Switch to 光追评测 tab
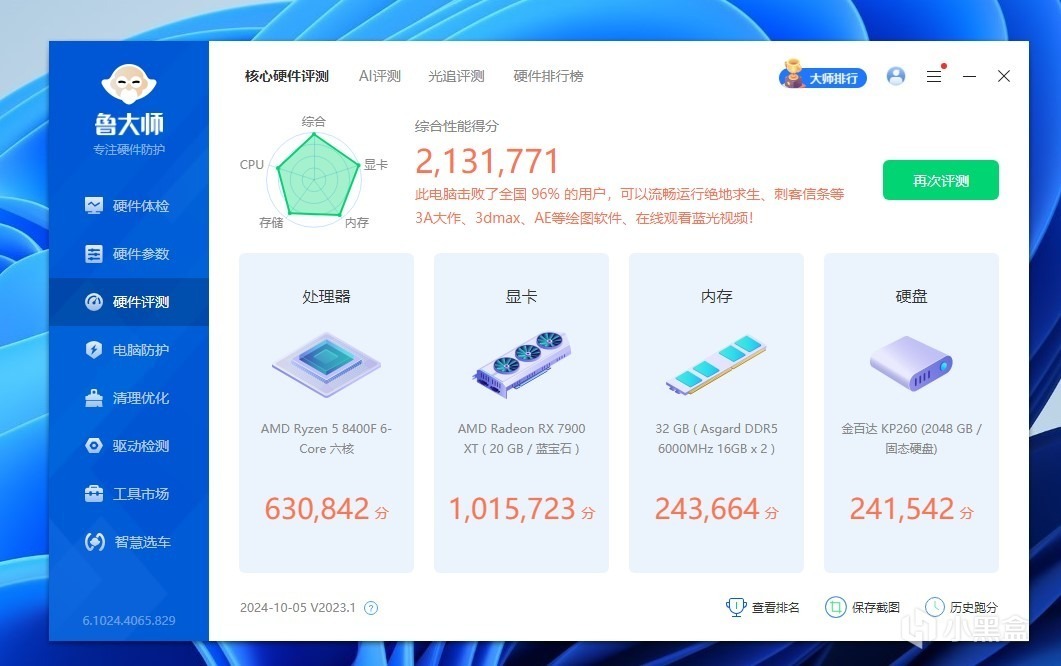 click(x=456, y=76)
